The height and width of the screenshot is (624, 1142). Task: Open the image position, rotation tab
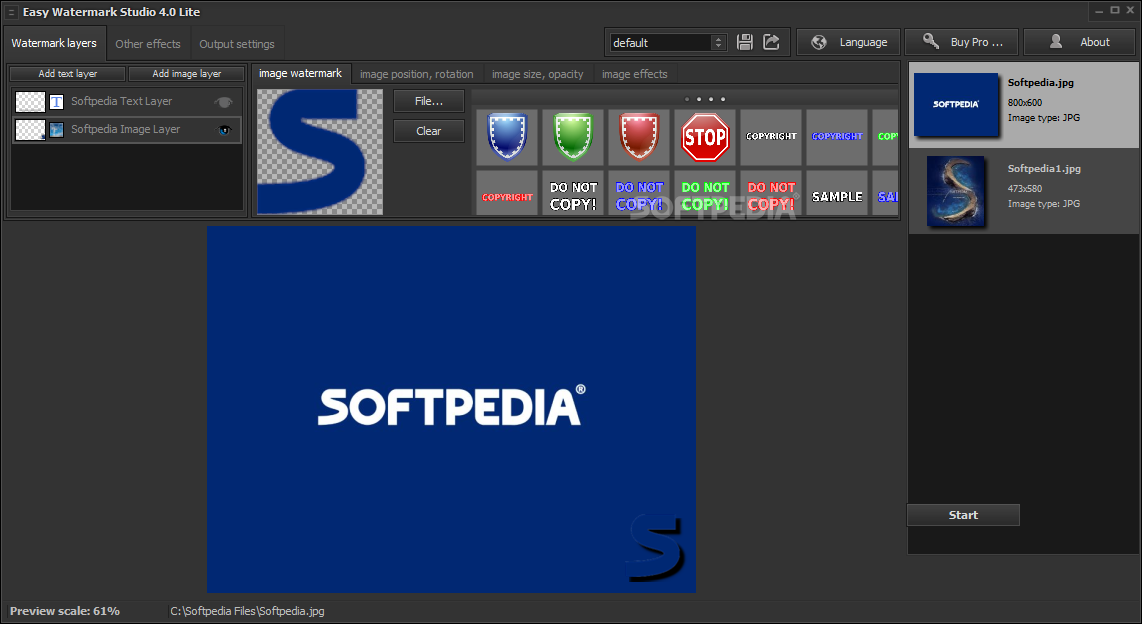click(x=417, y=74)
